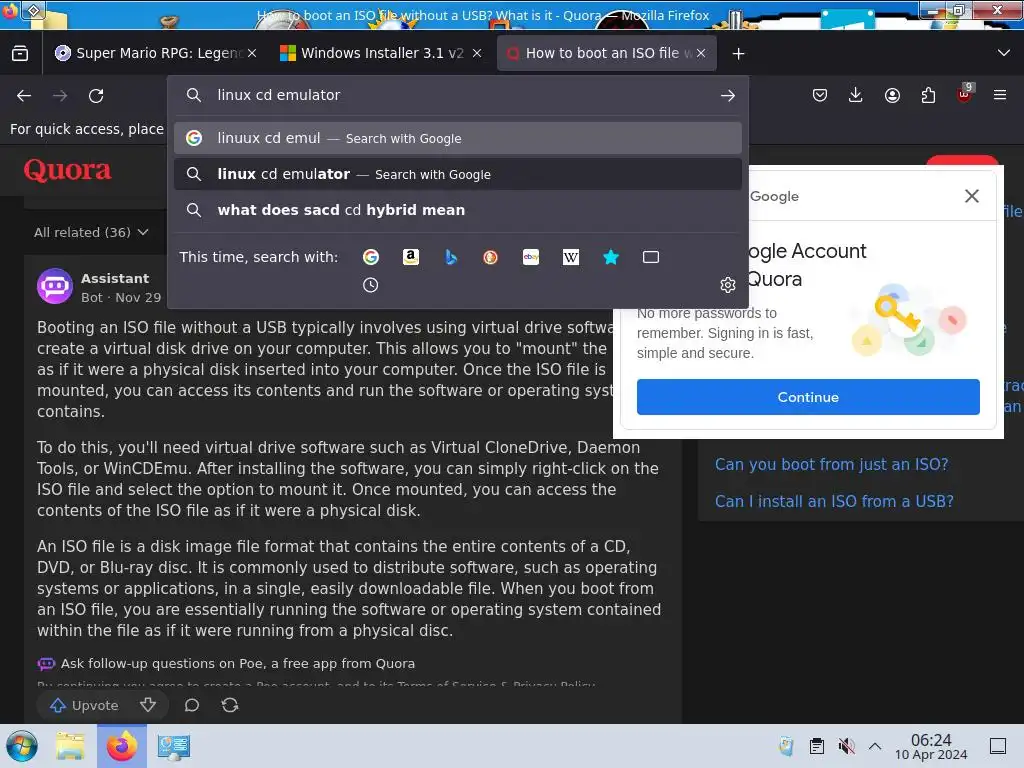Click the Quora logo

(67, 170)
